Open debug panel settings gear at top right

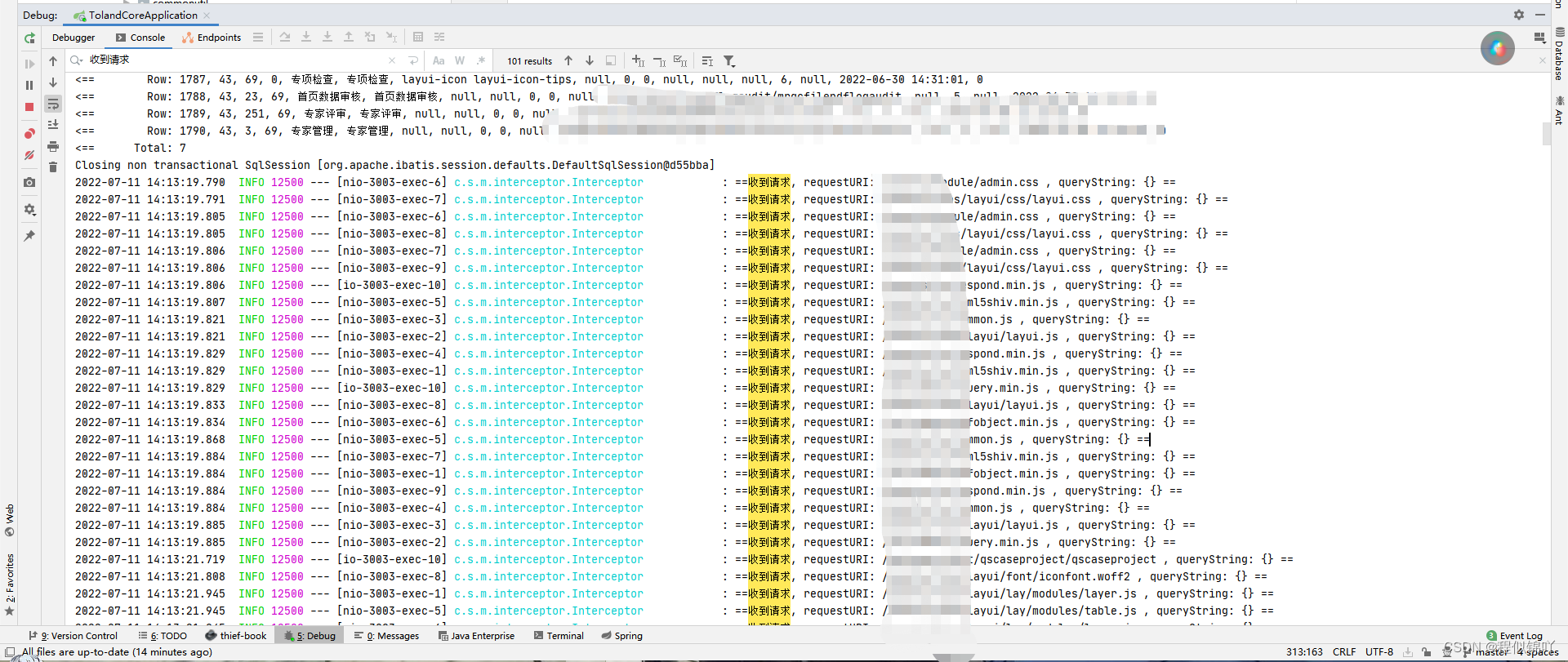(x=1519, y=15)
